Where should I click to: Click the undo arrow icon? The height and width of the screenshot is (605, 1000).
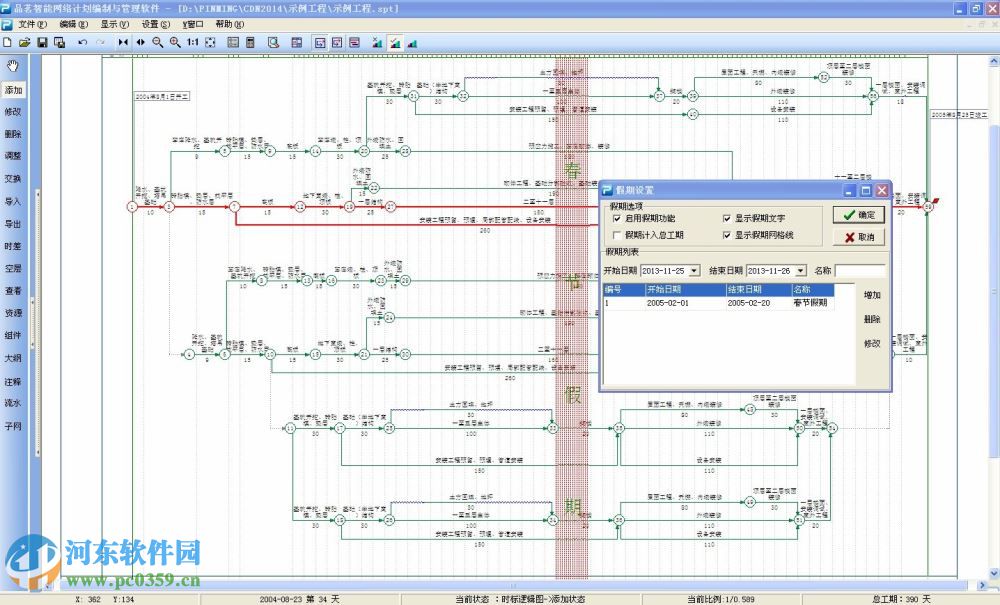point(82,43)
